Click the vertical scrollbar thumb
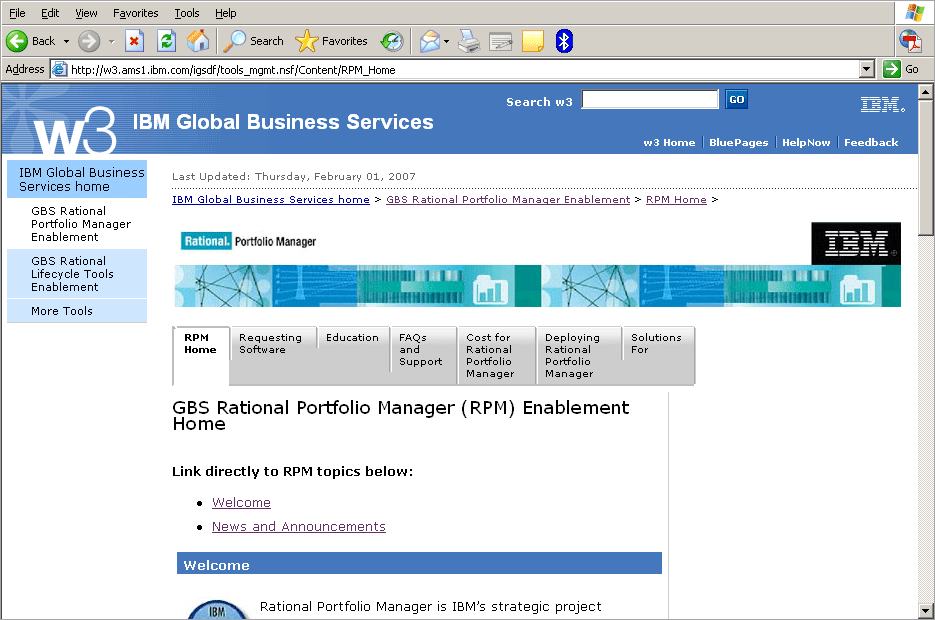 [x=925, y=168]
